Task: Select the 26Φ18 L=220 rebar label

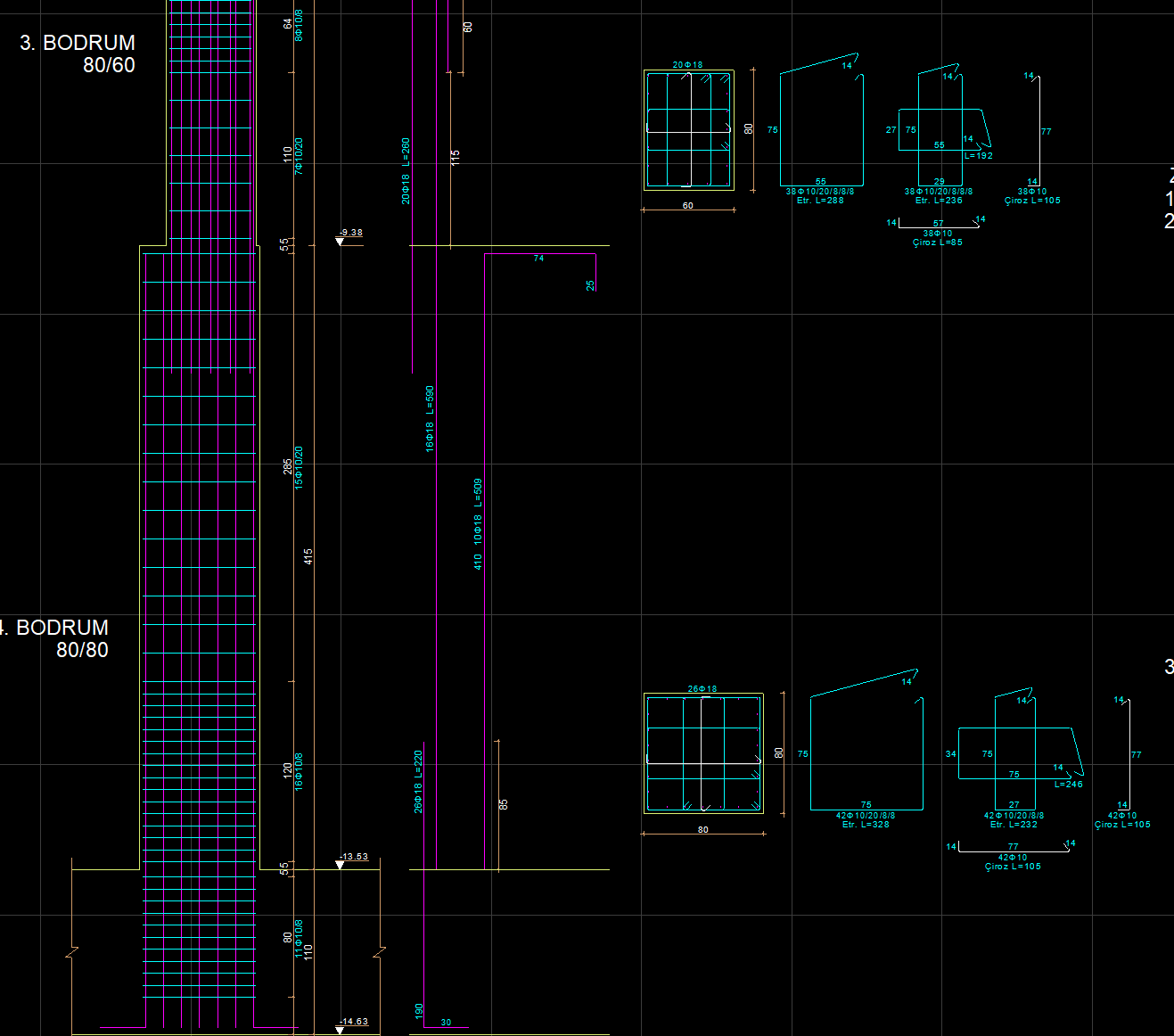Action: click(x=418, y=781)
